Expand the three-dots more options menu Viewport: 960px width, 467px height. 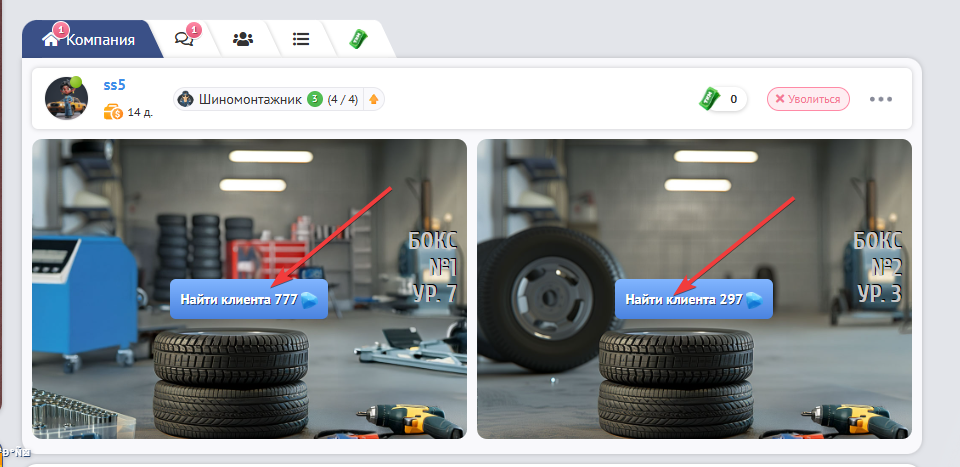[881, 99]
